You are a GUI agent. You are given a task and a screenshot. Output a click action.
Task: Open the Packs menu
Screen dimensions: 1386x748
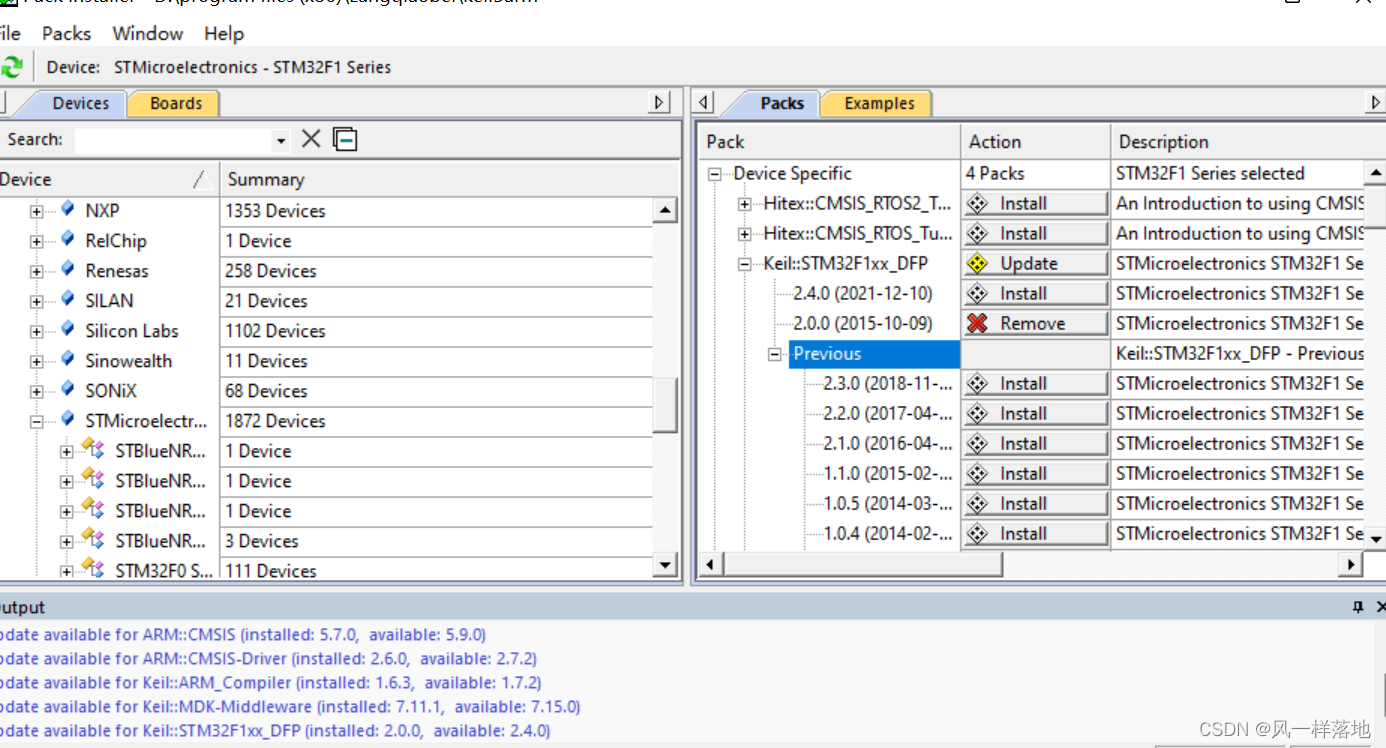tap(66, 33)
